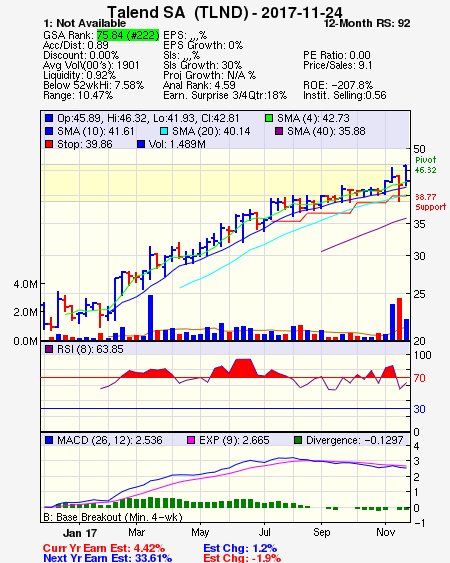Click the blue Op/Hi/Lo/Cl legend square

pyautogui.click(x=49, y=118)
